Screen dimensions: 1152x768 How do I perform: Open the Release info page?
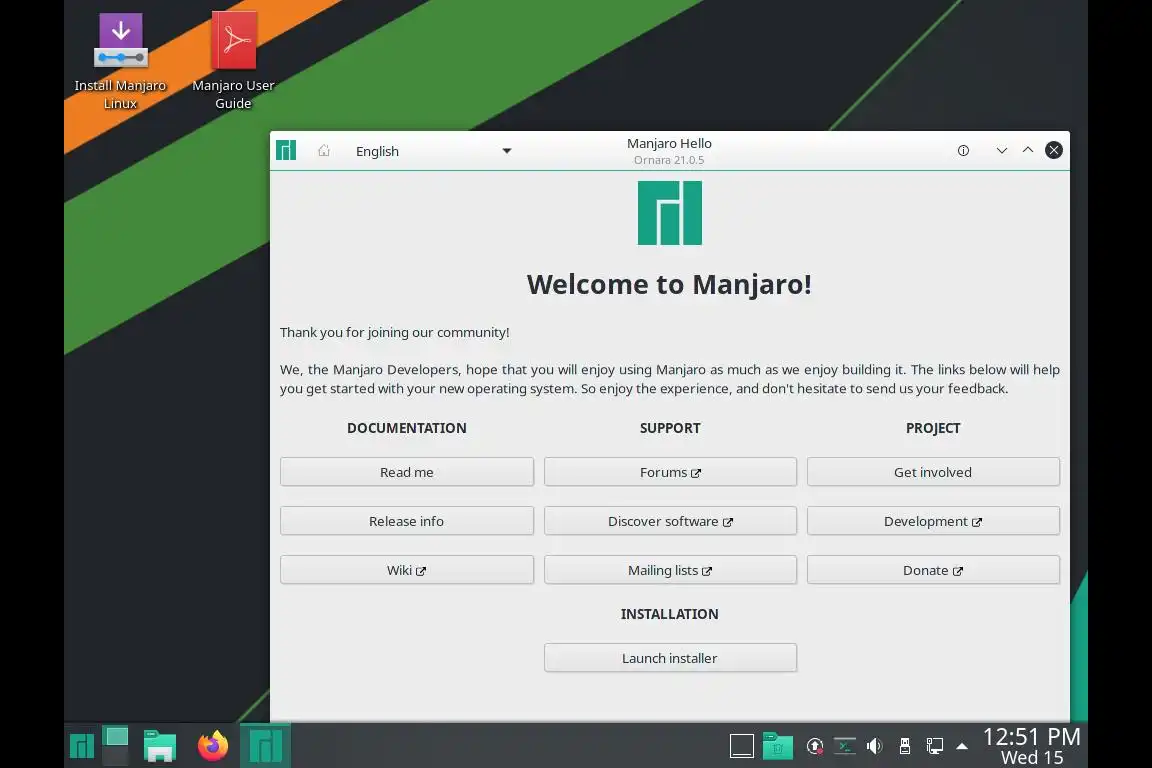click(406, 521)
